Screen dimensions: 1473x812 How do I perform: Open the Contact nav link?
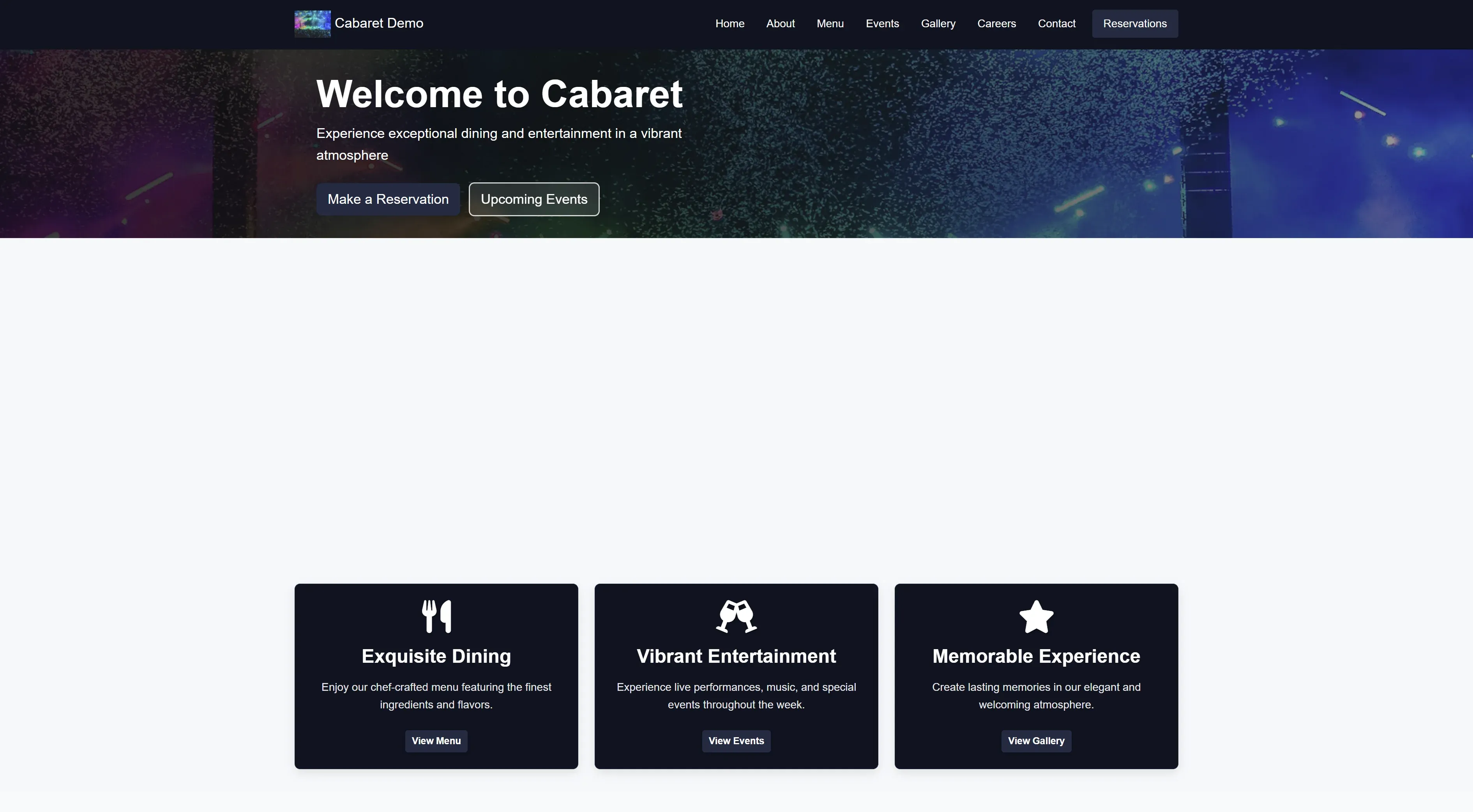pyautogui.click(x=1057, y=23)
